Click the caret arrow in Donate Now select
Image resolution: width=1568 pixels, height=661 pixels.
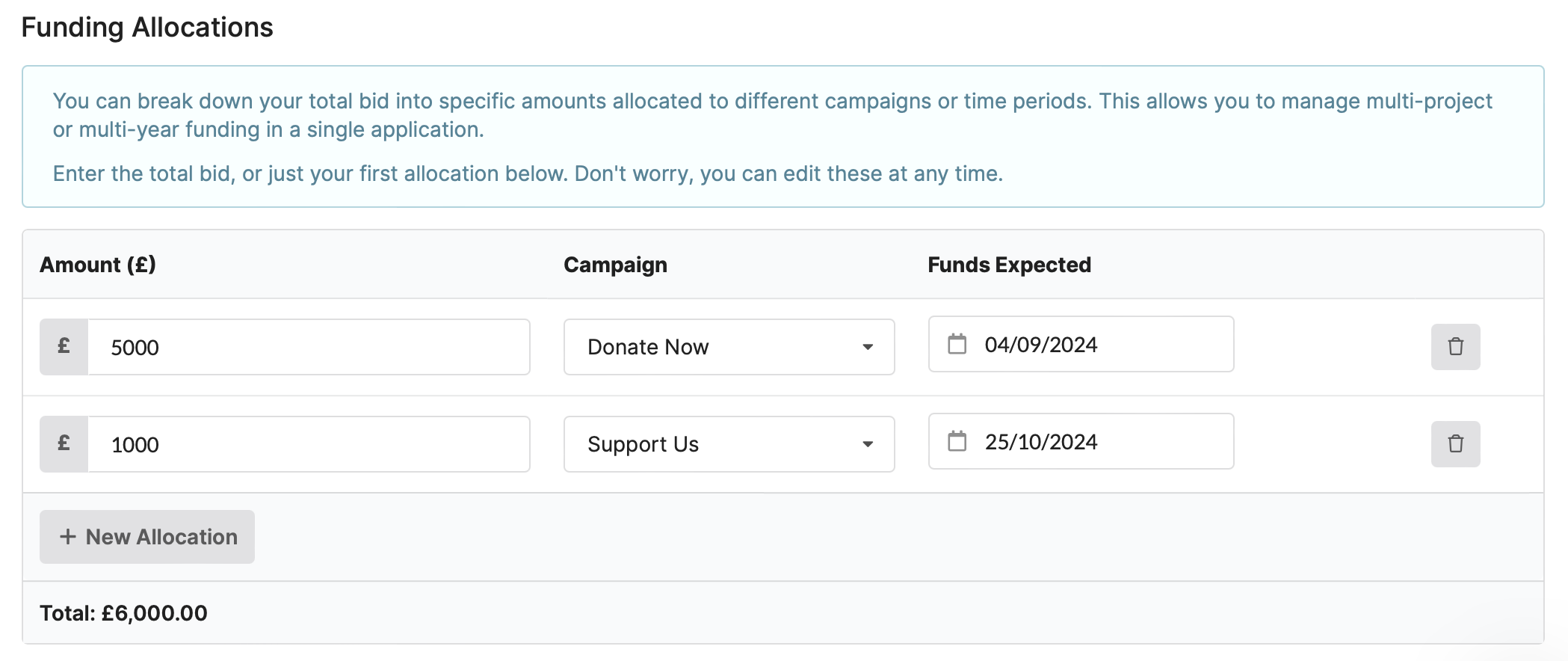[868, 347]
